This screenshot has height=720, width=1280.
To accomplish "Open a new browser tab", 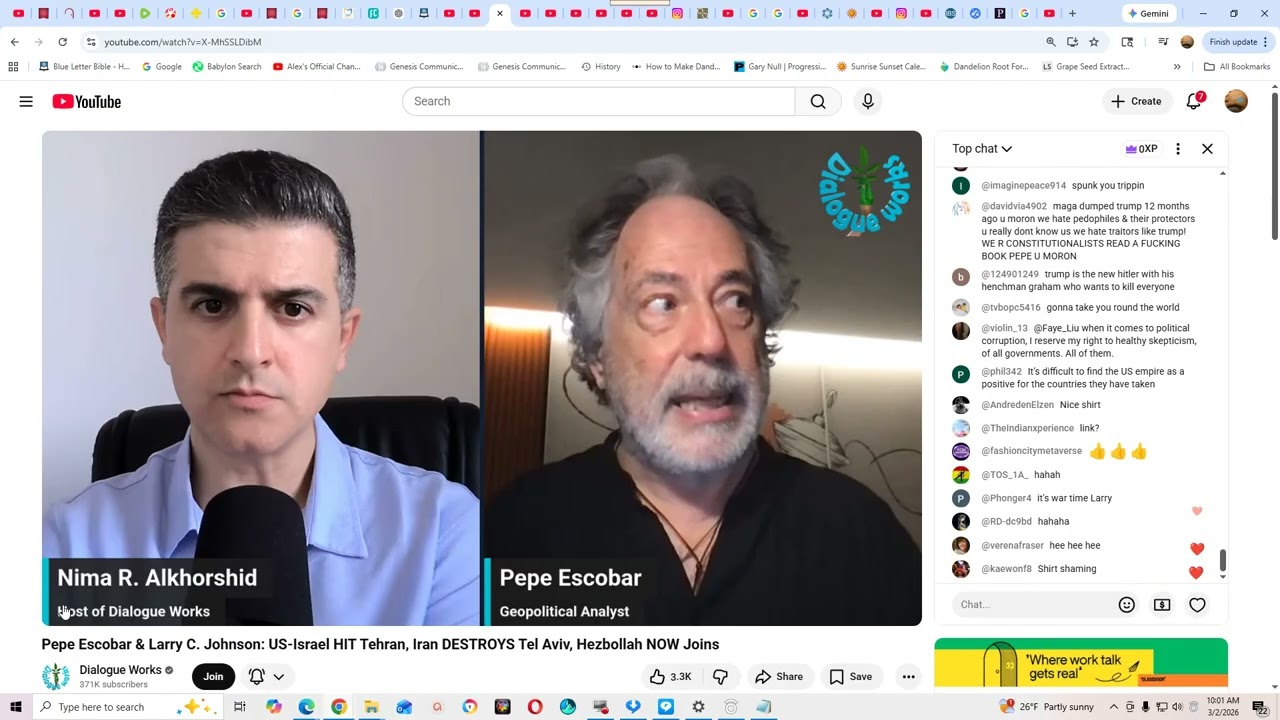I will (x=1072, y=14).
